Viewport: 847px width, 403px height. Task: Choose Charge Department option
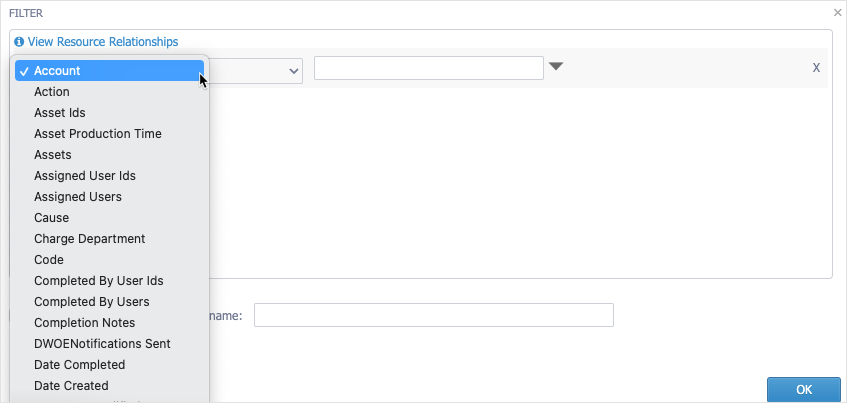110,239
